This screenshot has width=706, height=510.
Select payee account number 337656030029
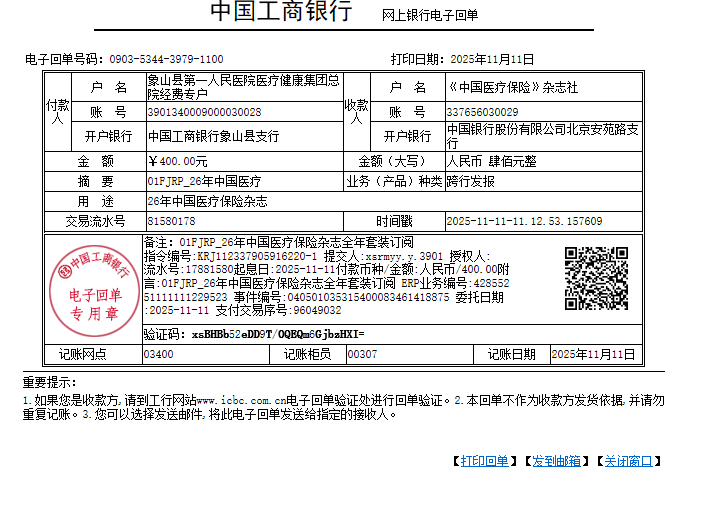point(482,112)
